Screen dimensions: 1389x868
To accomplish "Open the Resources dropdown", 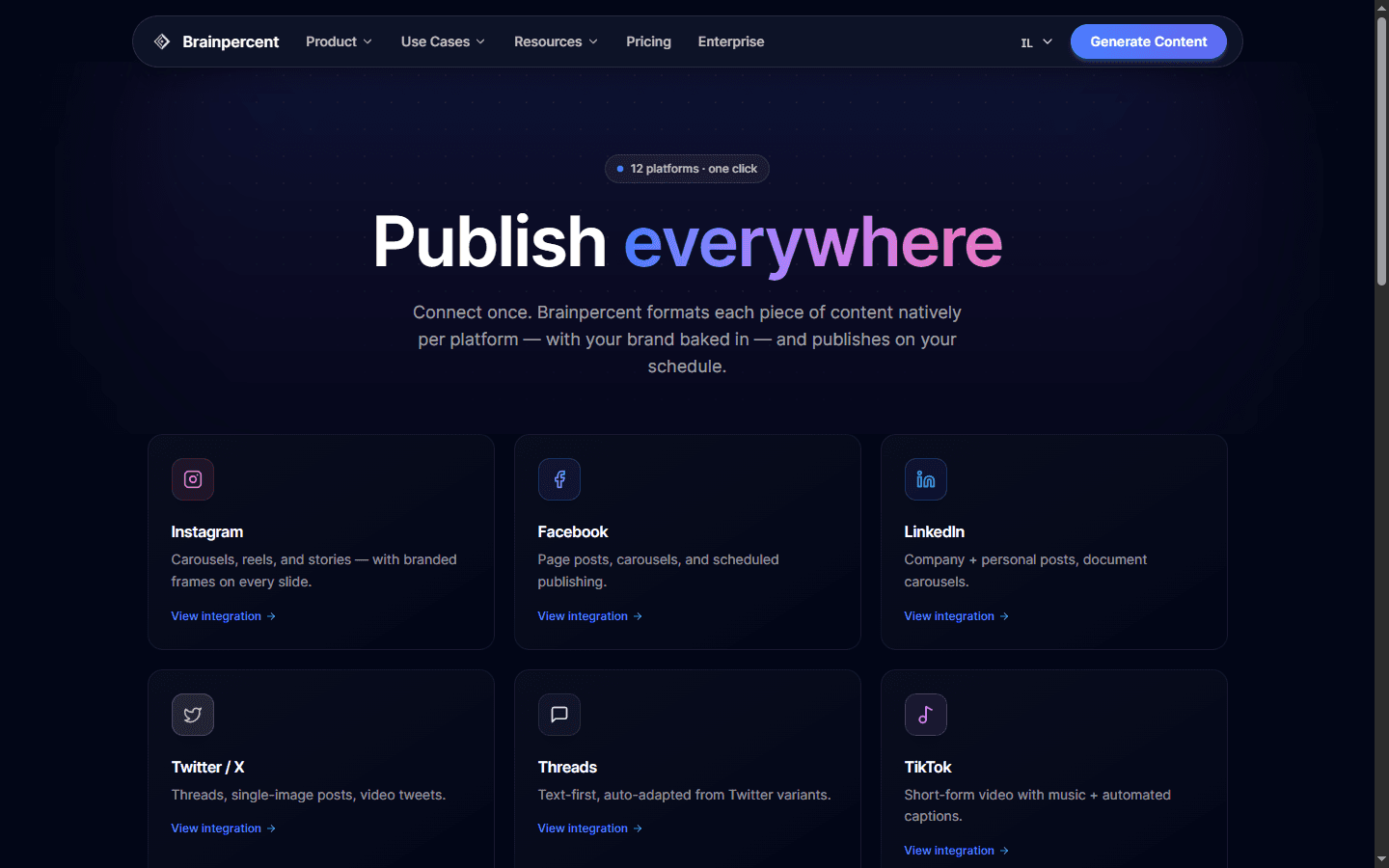I will pyautogui.click(x=556, y=41).
